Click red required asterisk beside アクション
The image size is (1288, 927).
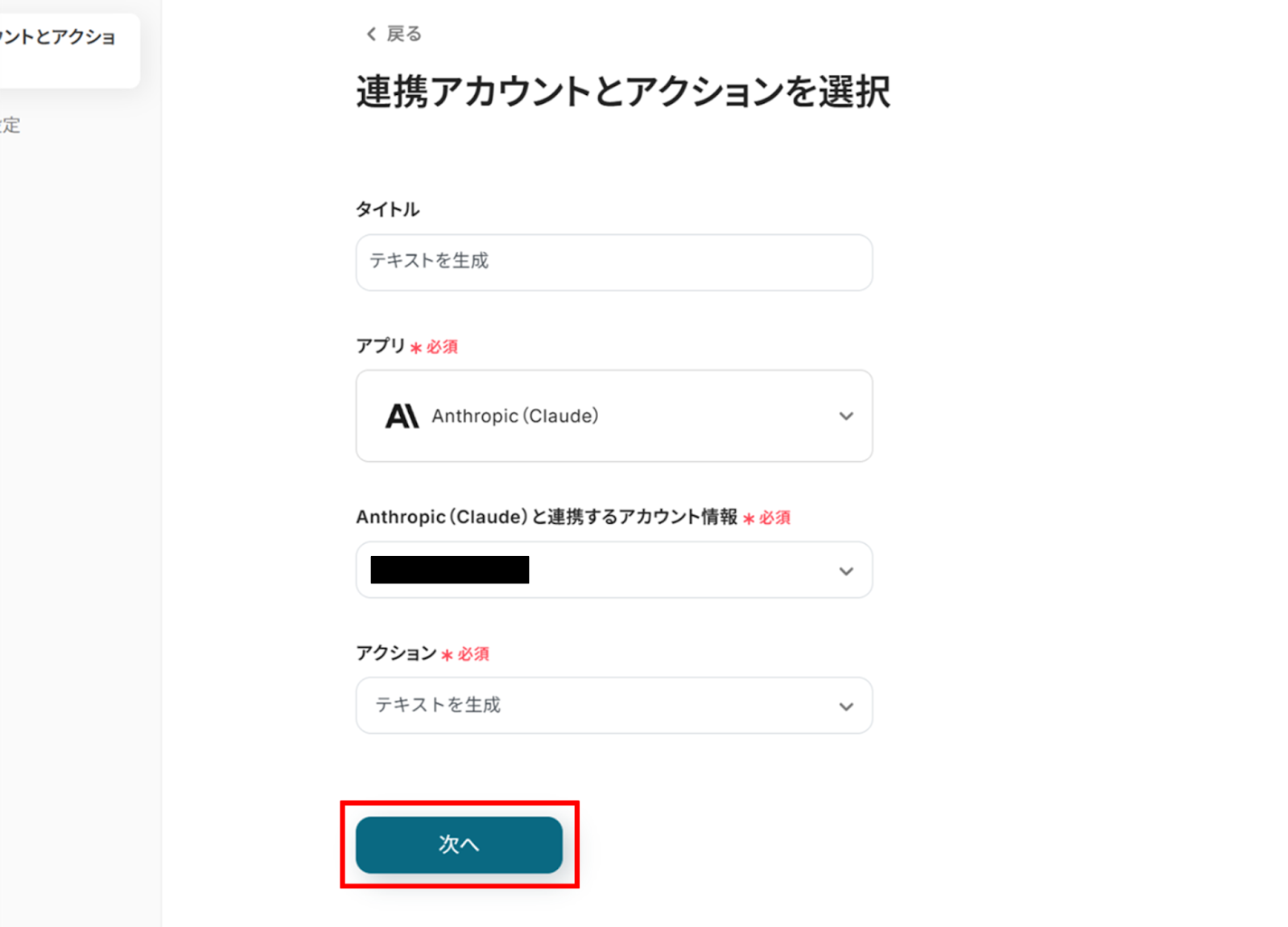point(448,655)
